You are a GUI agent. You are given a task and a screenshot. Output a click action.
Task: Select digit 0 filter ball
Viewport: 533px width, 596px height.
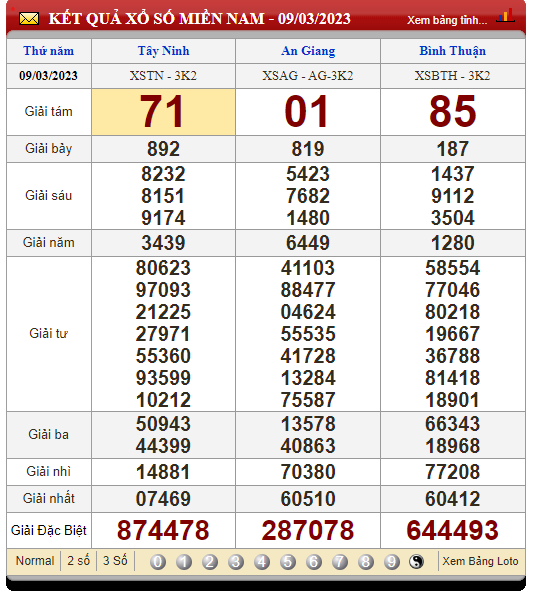tap(158, 562)
